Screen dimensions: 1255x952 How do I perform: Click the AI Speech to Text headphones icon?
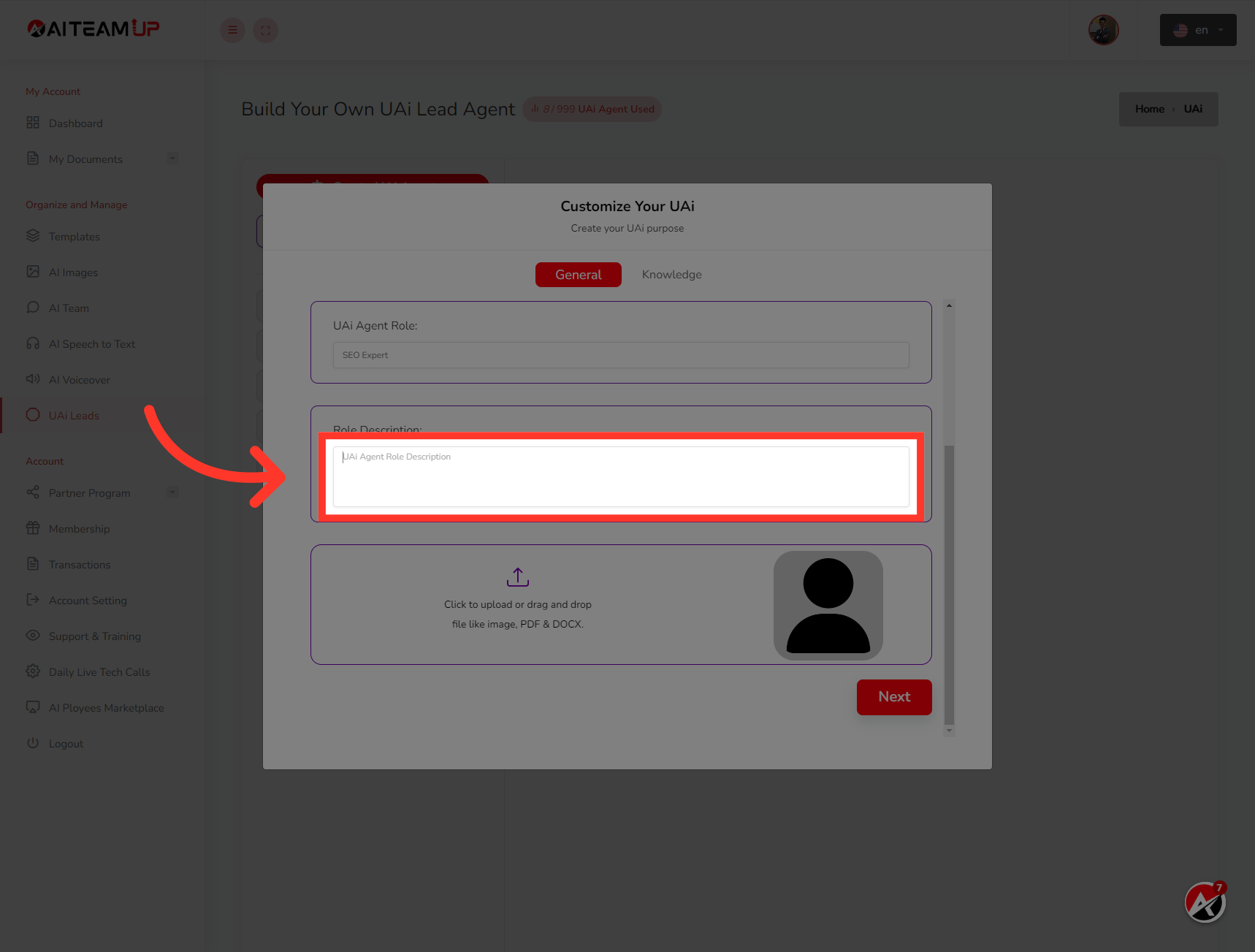point(33,343)
